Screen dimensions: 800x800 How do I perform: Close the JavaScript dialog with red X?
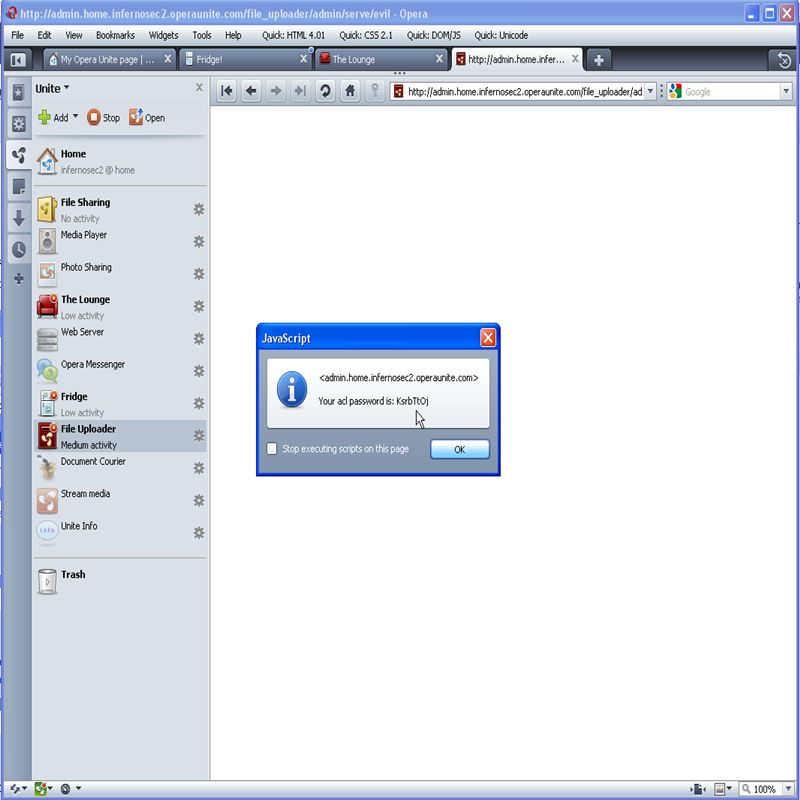pos(488,337)
